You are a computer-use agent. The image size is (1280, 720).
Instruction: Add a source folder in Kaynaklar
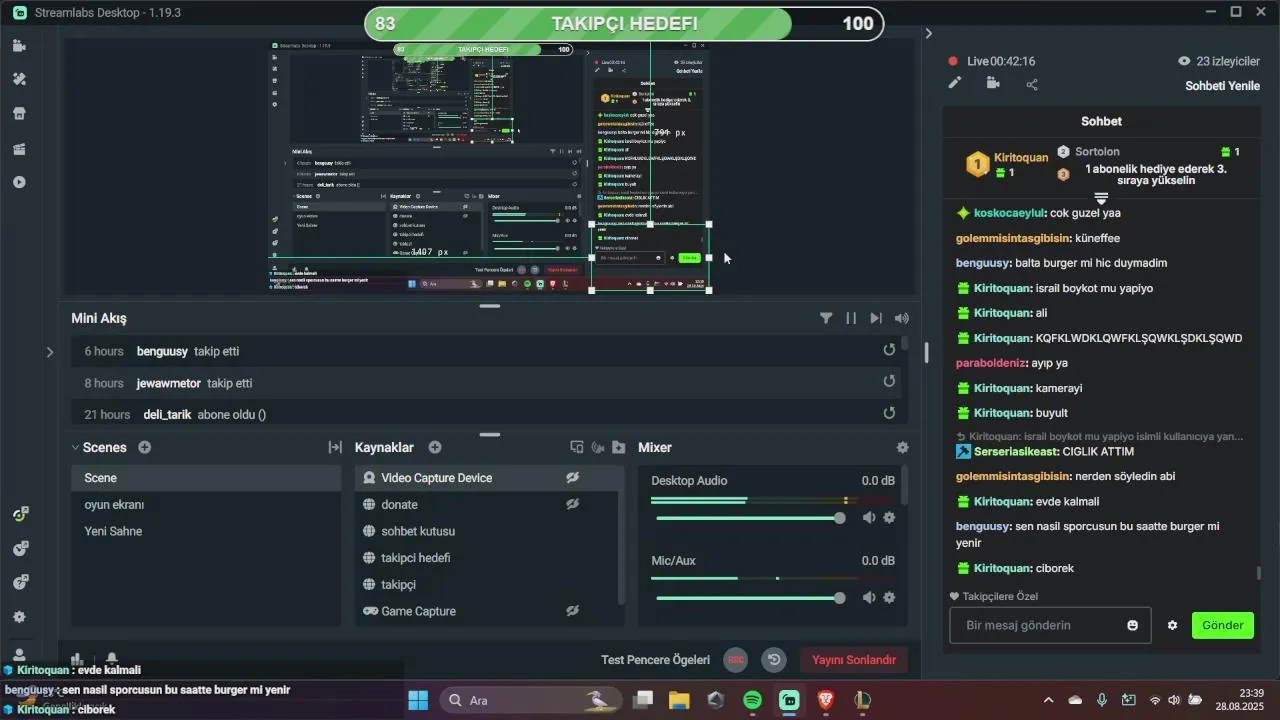pyautogui.click(x=619, y=447)
